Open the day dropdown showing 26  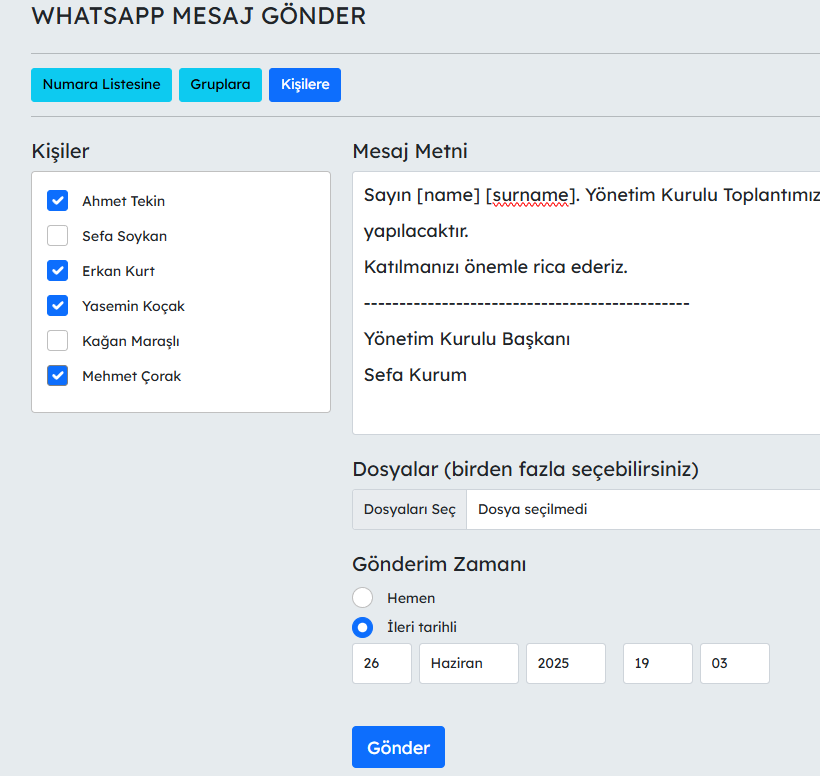tap(381, 663)
